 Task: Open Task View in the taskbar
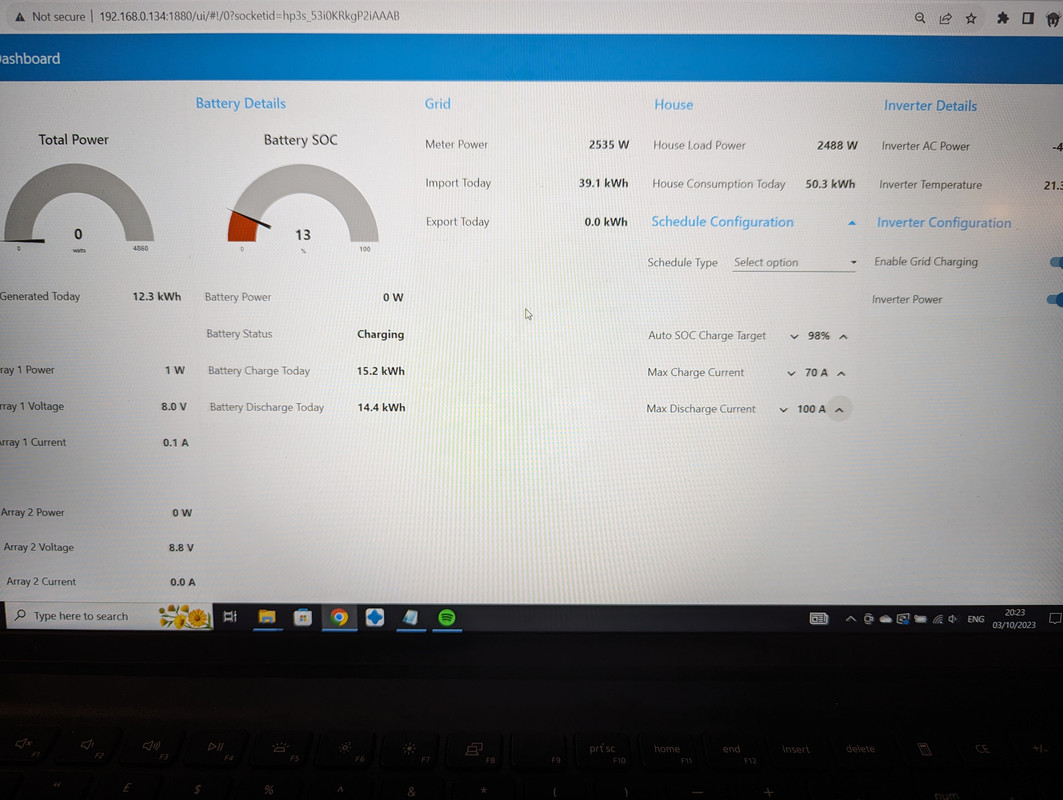tap(230, 616)
